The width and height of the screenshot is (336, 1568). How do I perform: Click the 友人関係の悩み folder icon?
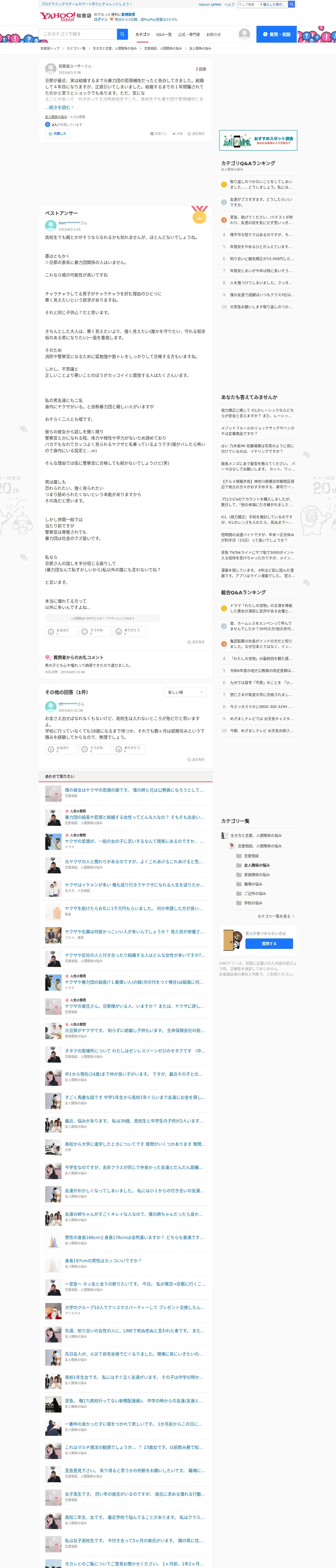(x=239, y=865)
